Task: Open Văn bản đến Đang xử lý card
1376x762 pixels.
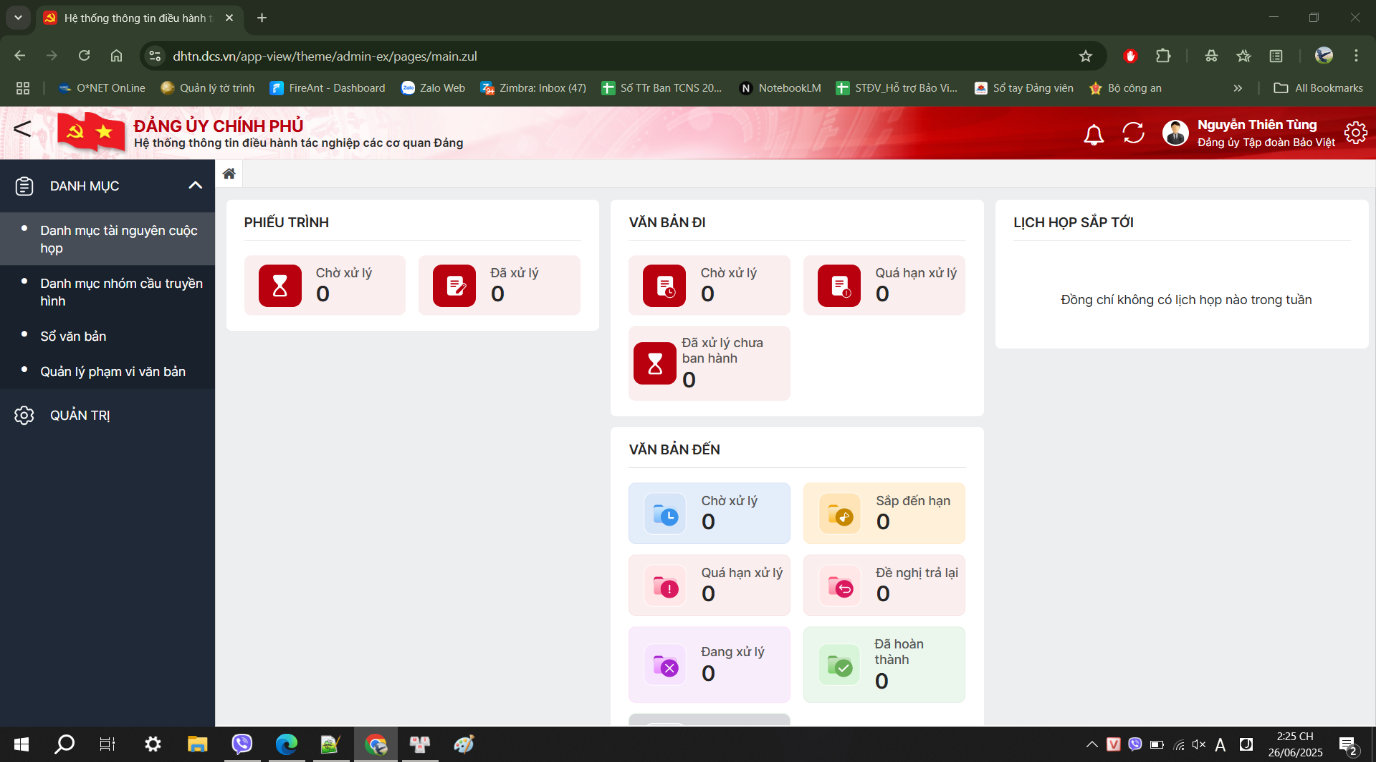Action: point(709,664)
